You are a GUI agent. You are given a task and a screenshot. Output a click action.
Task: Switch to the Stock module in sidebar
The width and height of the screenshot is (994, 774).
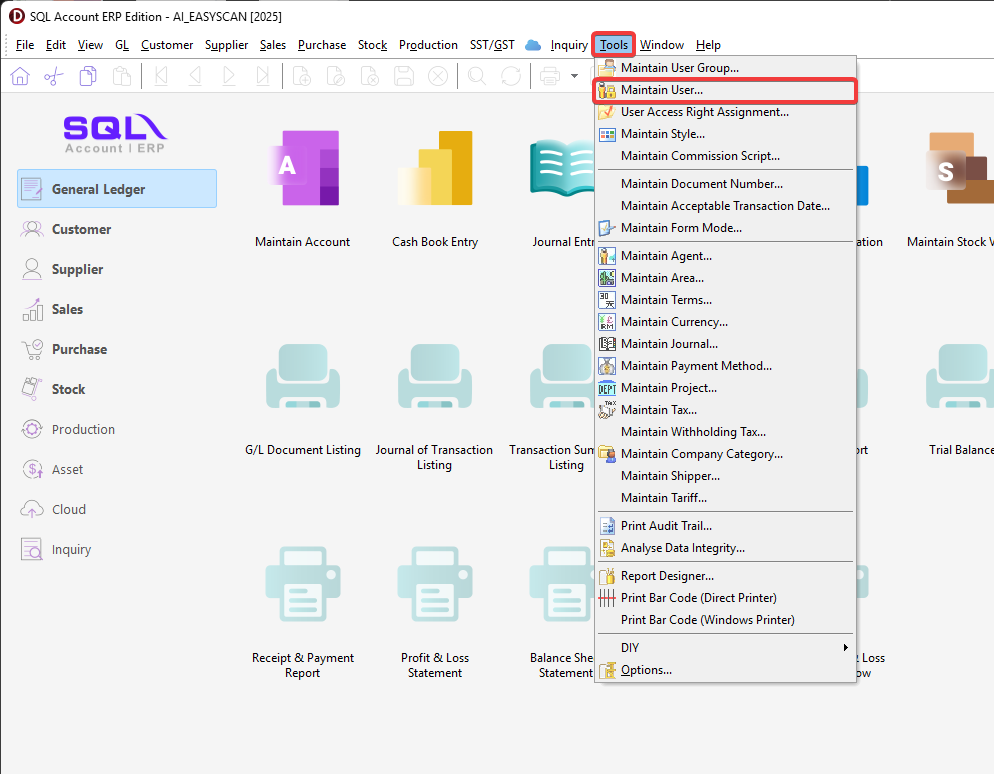tap(68, 389)
